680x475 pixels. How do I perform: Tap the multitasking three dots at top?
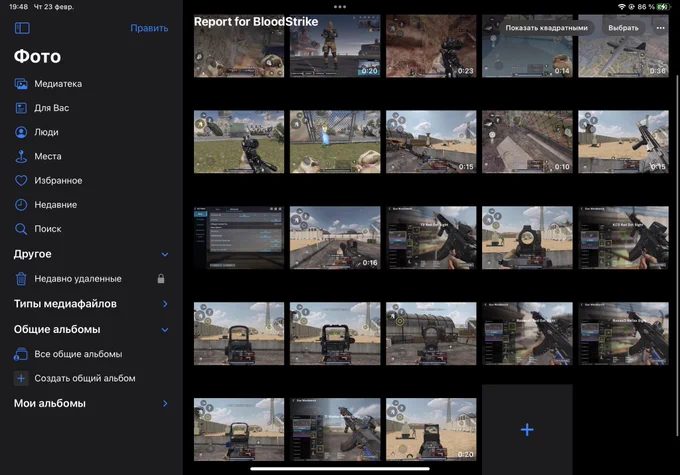pyautogui.click(x=340, y=7)
